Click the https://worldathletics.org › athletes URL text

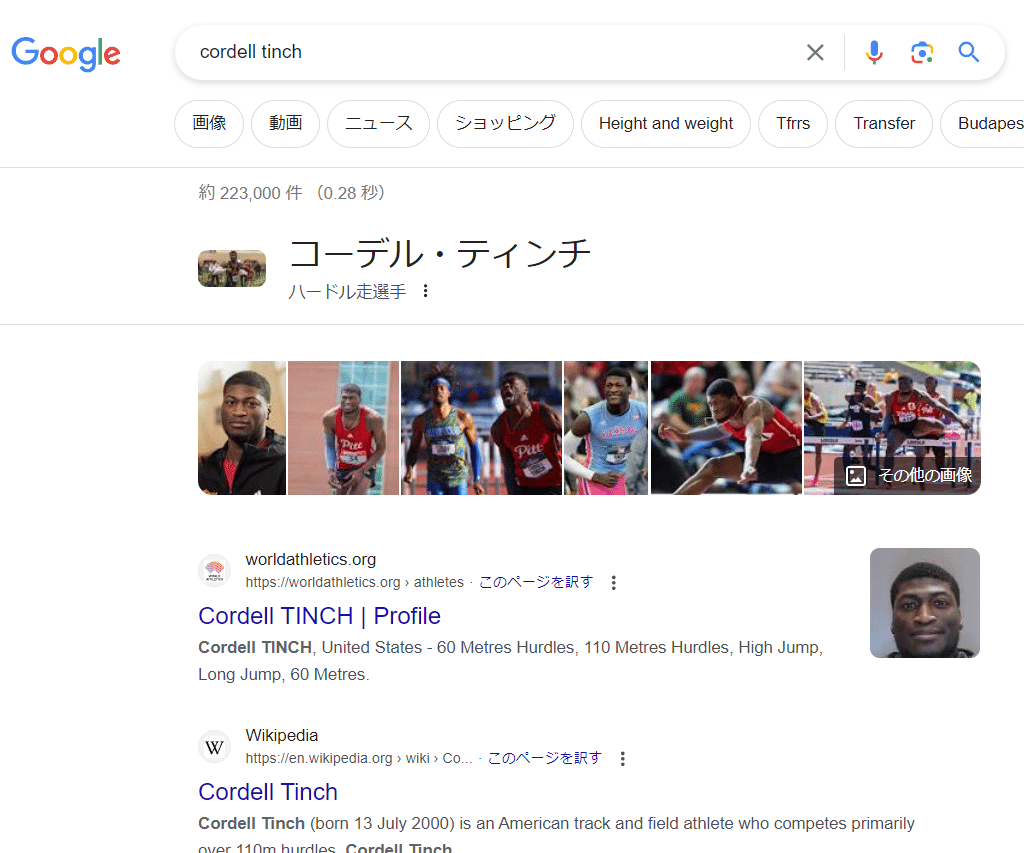click(355, 582)
